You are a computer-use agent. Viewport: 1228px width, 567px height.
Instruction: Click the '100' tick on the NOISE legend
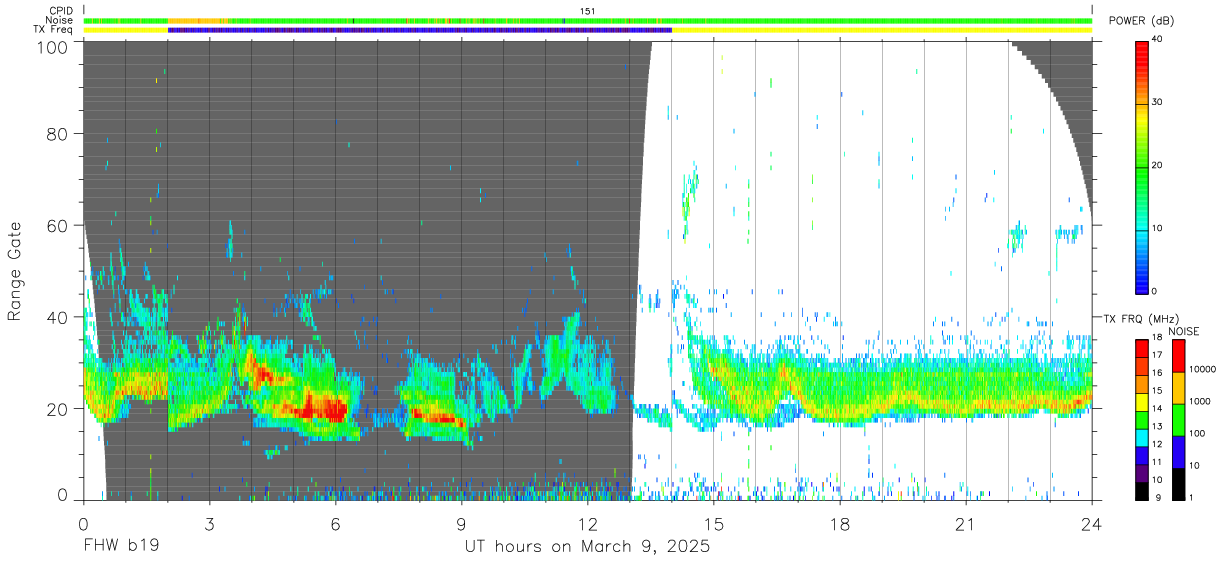[x=1197, y=433]
